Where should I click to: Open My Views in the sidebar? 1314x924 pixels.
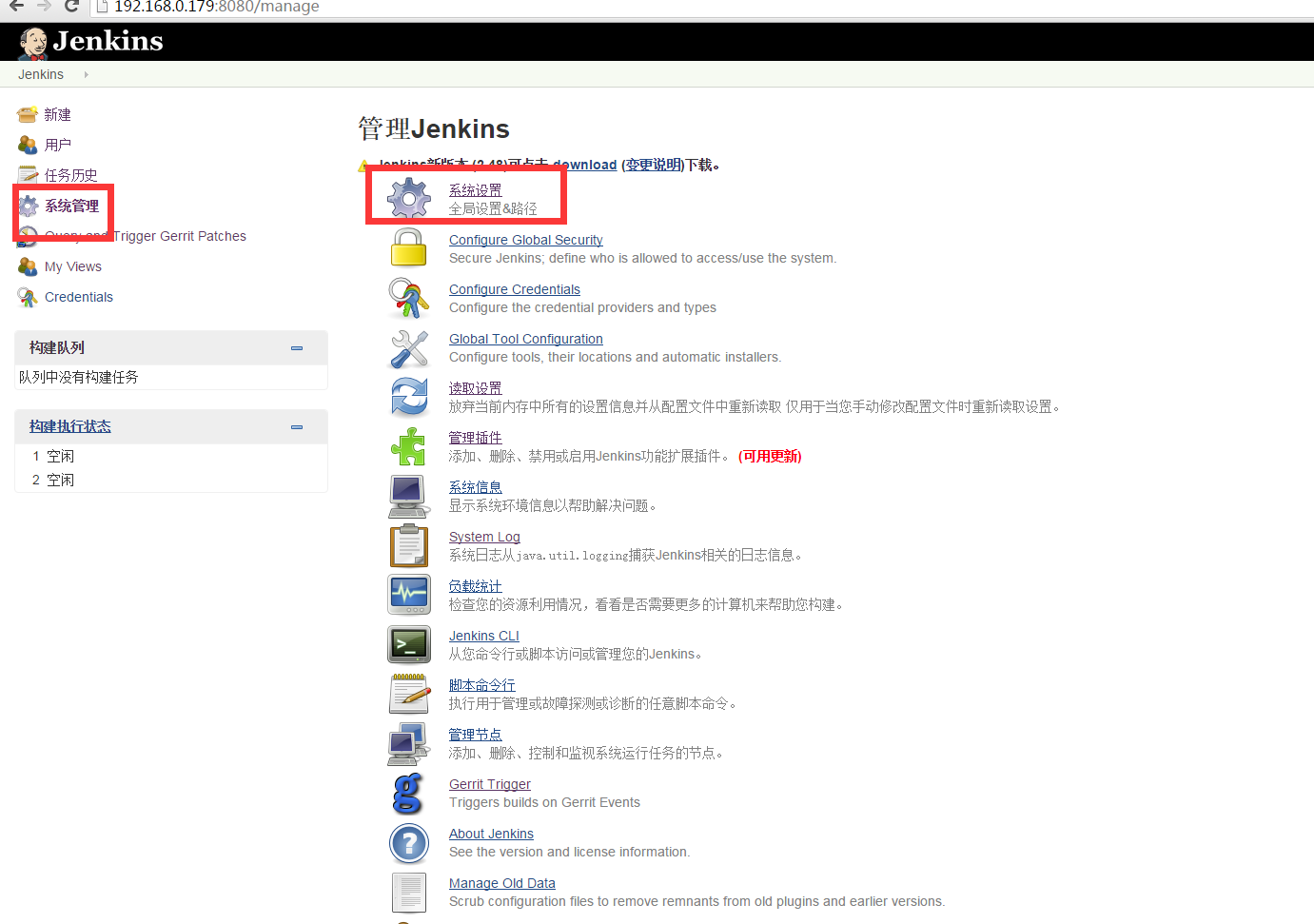click(x=73, y=267)
